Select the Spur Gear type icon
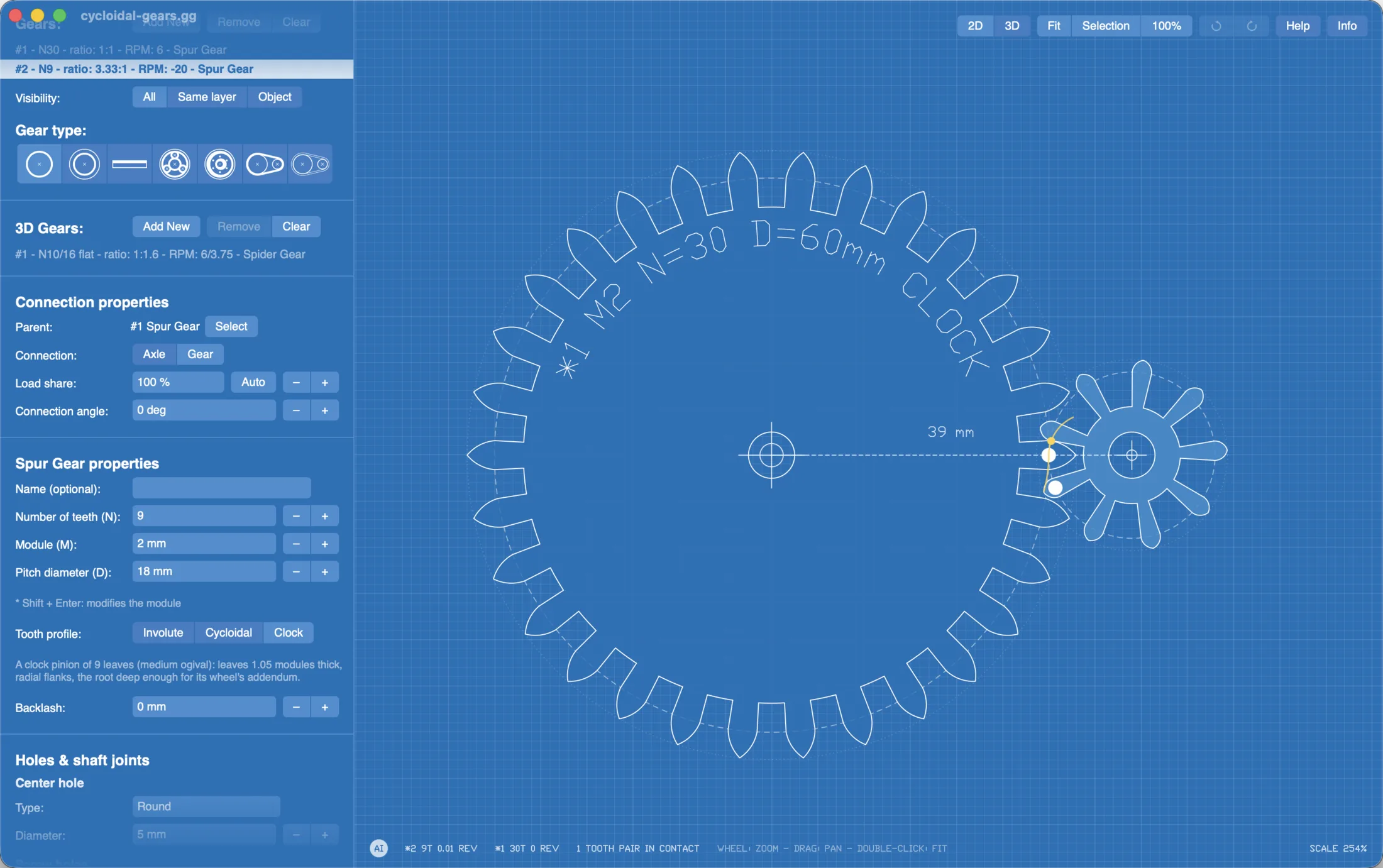1383x868 pixels. pyautogui.click(x=39, y=164)
